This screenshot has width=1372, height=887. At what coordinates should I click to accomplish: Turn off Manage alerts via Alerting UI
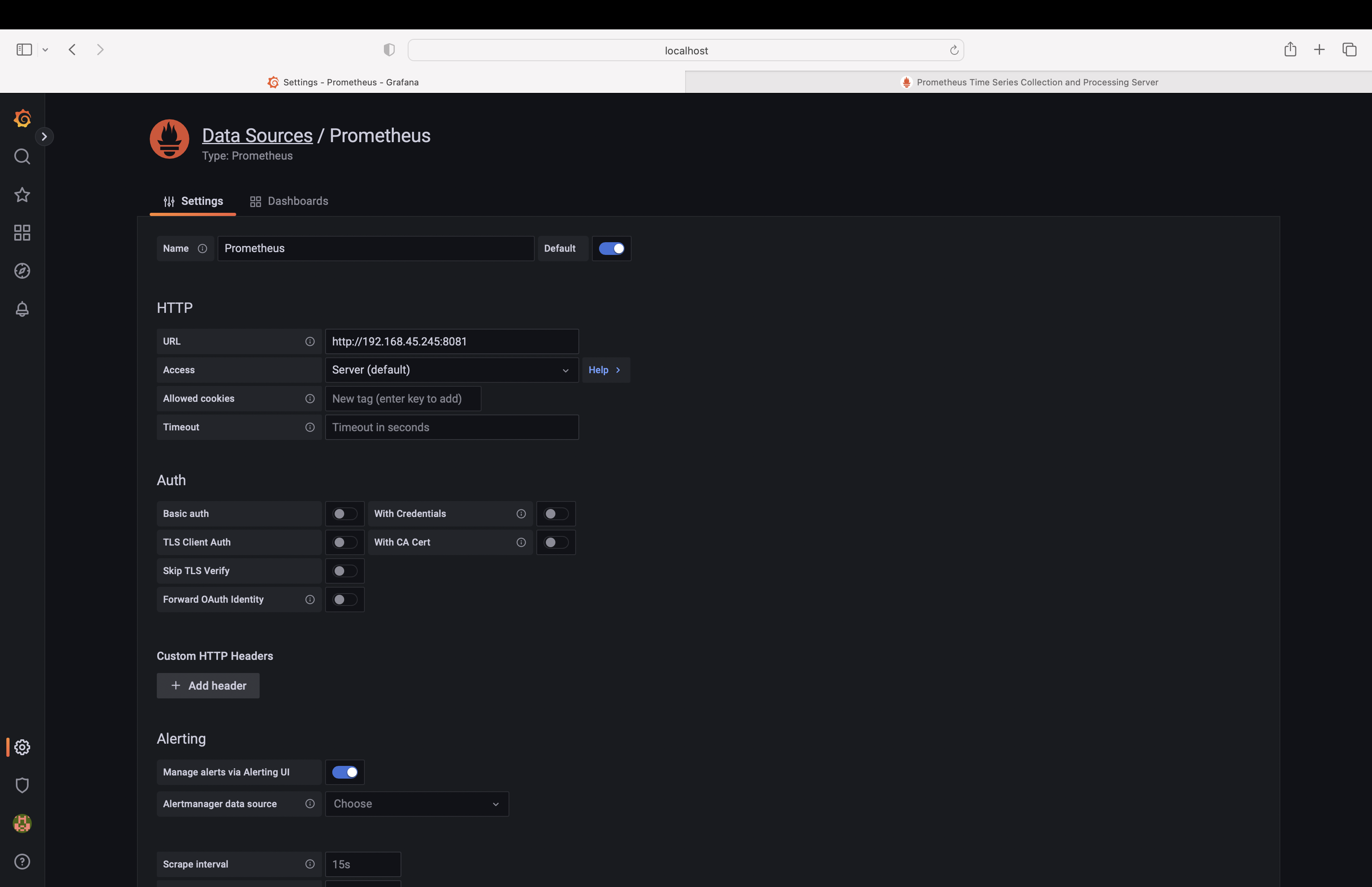tap(344, 772)
